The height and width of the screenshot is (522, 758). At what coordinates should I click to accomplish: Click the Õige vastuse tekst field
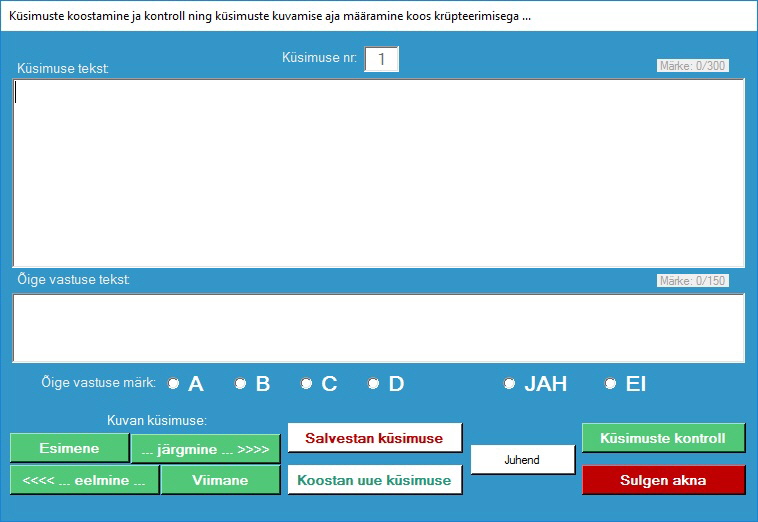click(378, 327)
